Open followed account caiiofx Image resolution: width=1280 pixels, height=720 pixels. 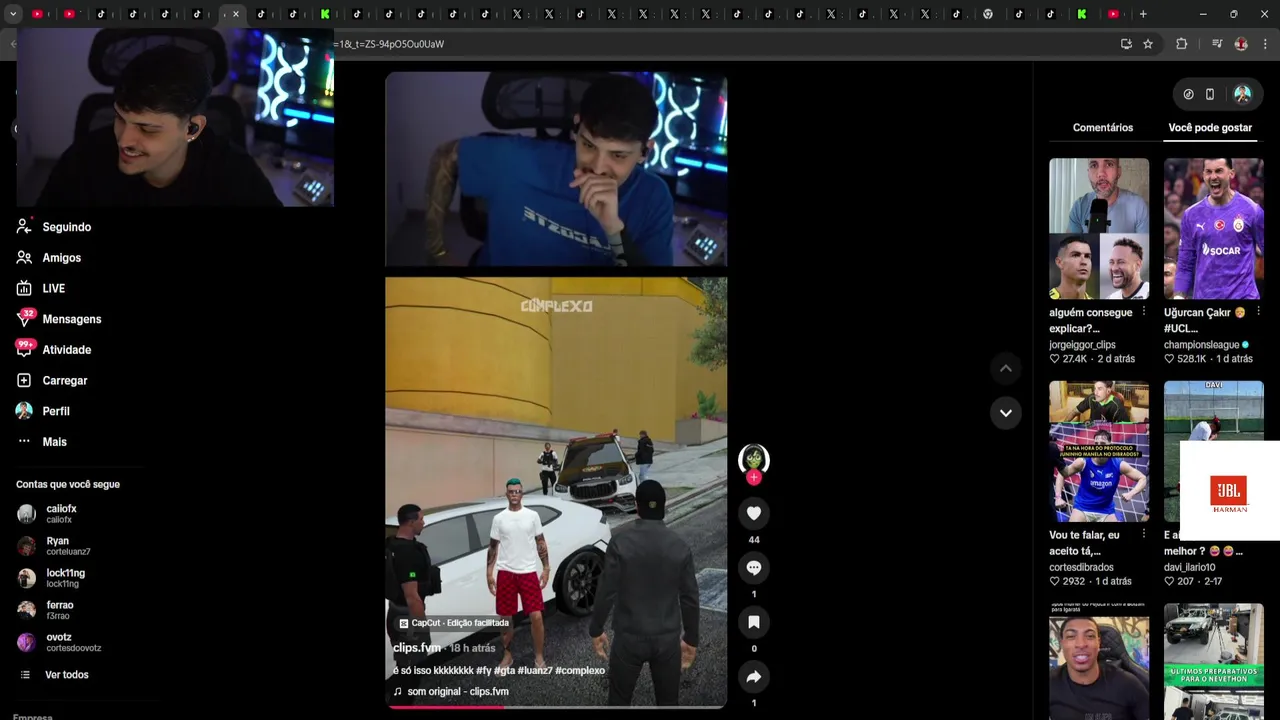60,514
